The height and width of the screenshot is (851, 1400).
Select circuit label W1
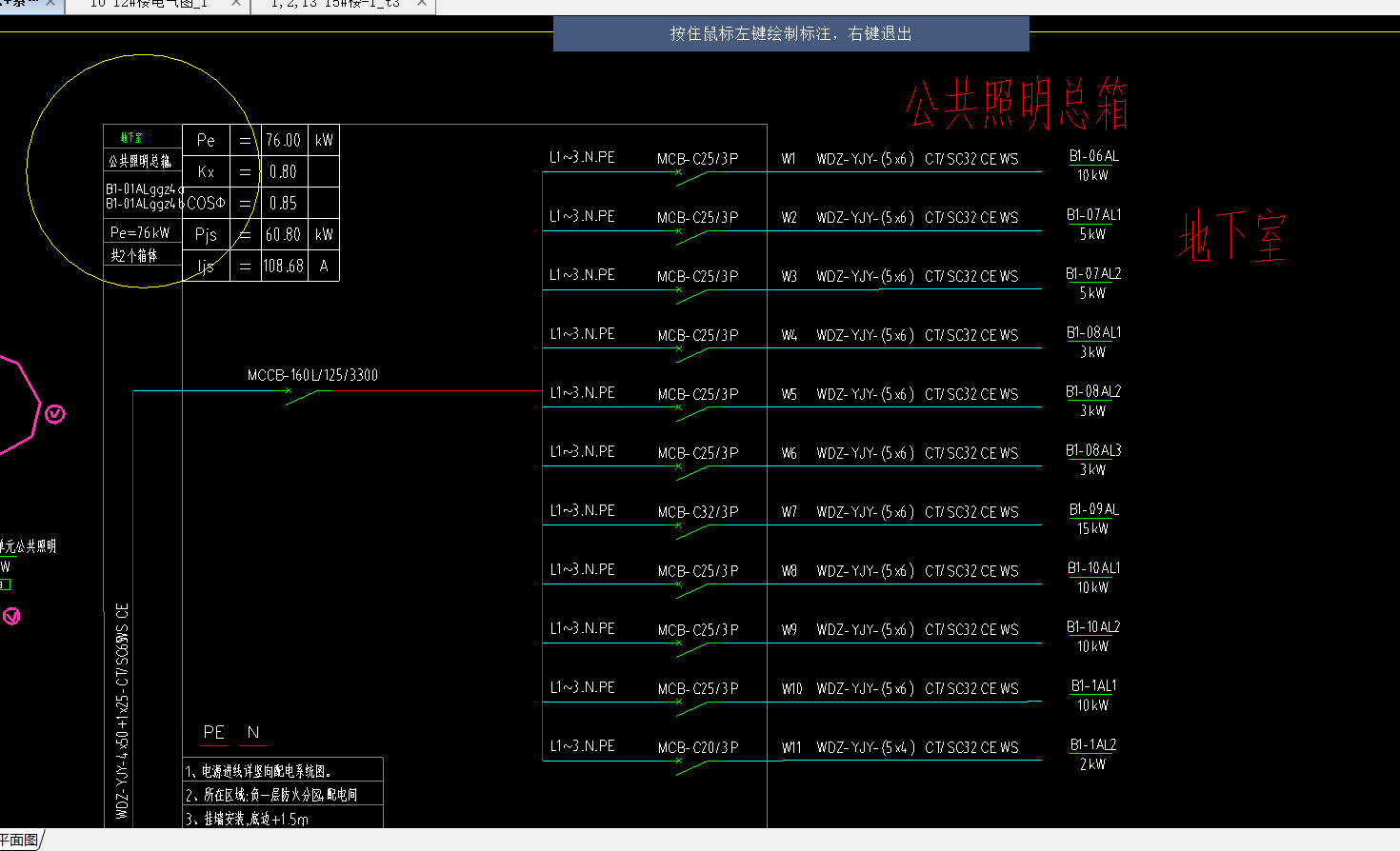[x=789, y=159]
